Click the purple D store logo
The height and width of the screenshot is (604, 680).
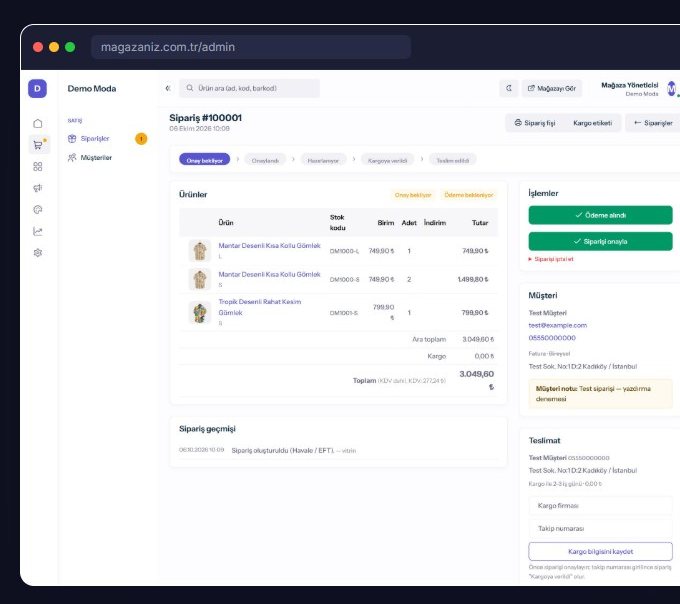point(37,88)
